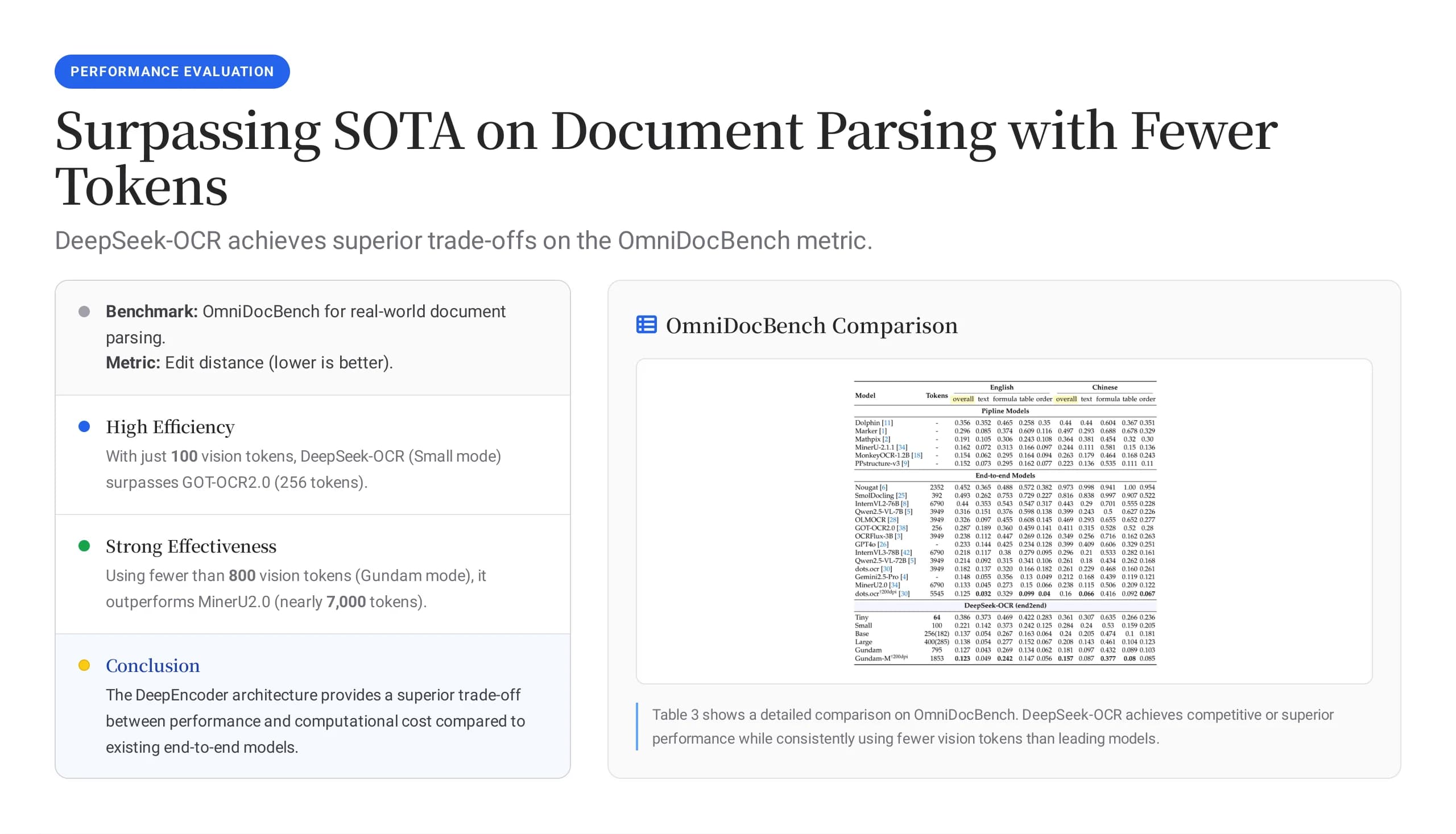The width and height of the screenshot is (1456, 834).
Task: Click the blue "Conclusion" heading
Action: [x=153, y=666]
